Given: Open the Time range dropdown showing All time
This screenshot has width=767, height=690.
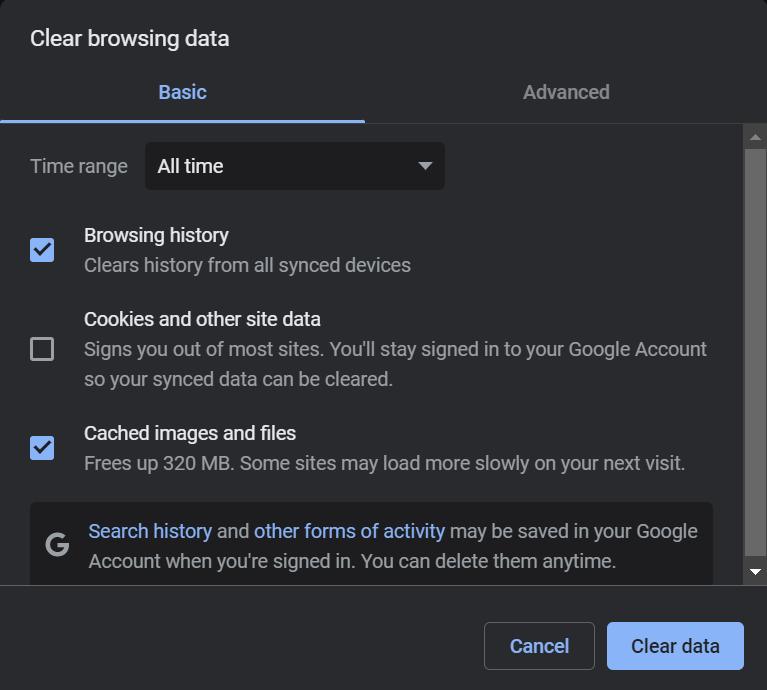Looking at the screenshot, I should click(294, 166).
